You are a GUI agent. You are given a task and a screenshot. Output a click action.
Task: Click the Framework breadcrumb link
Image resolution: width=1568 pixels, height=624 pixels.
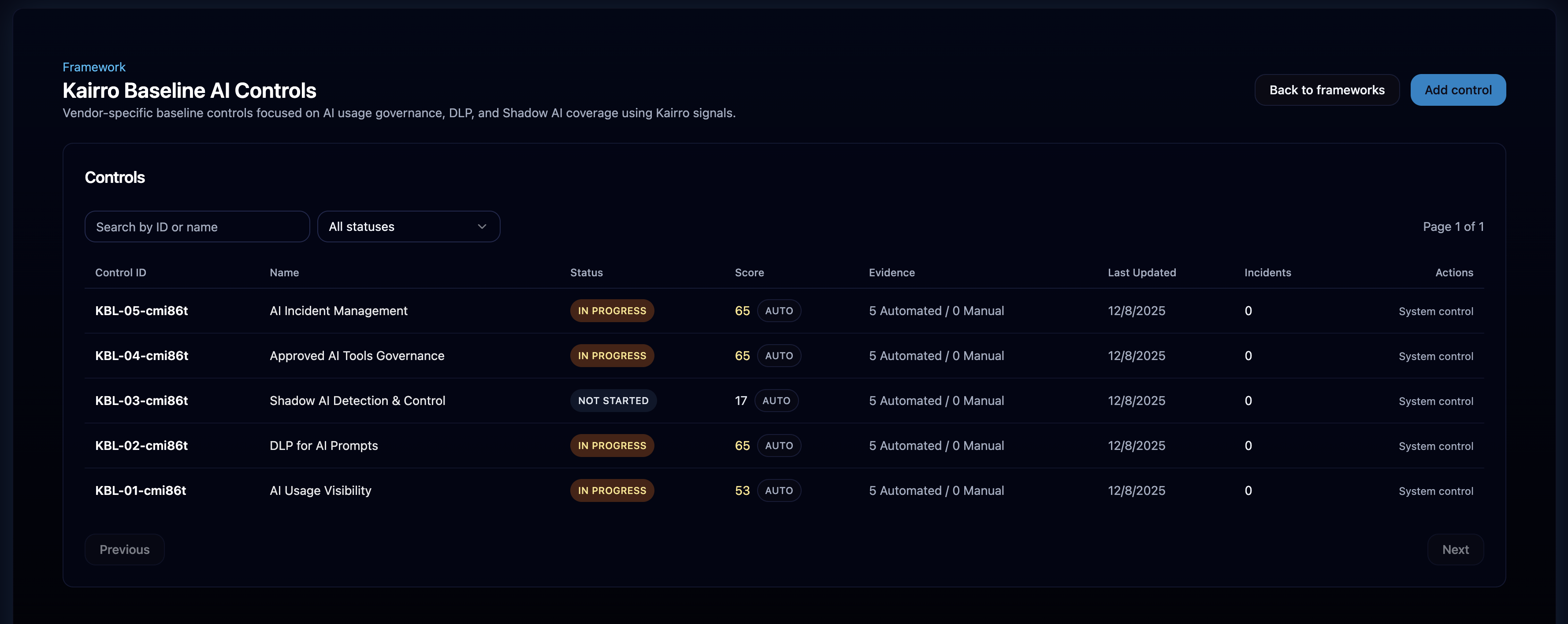pos(94,67)
